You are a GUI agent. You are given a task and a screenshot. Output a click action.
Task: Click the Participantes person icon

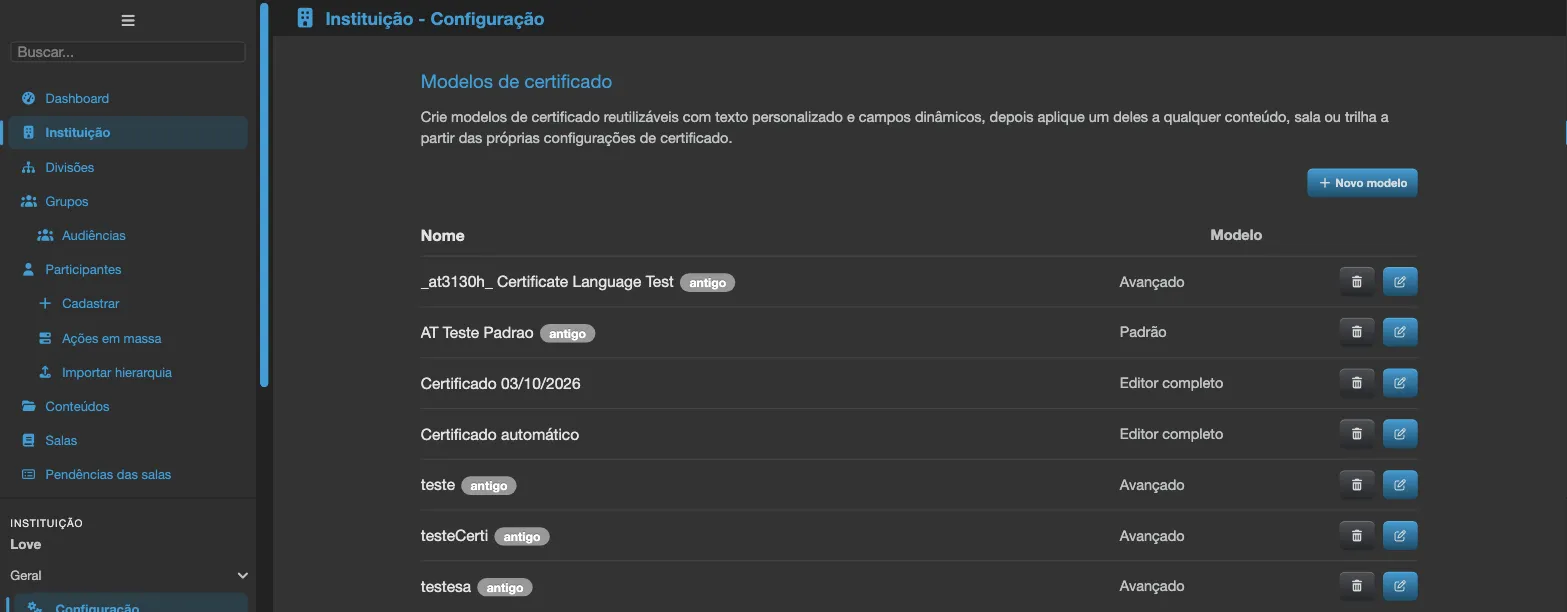(x=28, y=269)
